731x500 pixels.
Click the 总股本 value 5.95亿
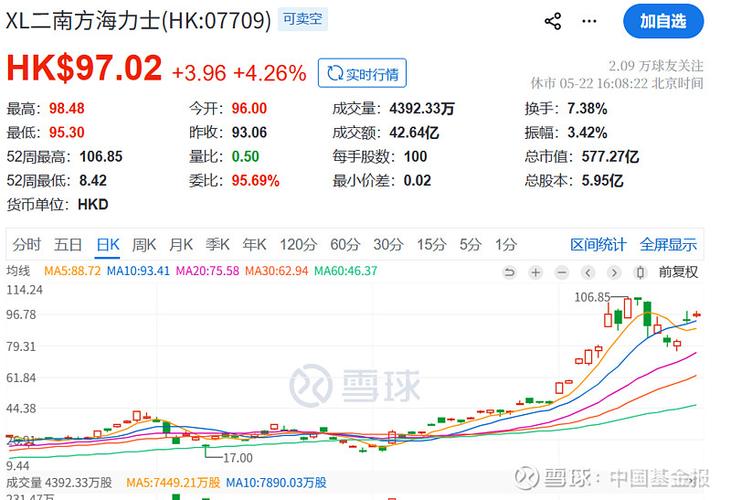click(x=602, y=180)
